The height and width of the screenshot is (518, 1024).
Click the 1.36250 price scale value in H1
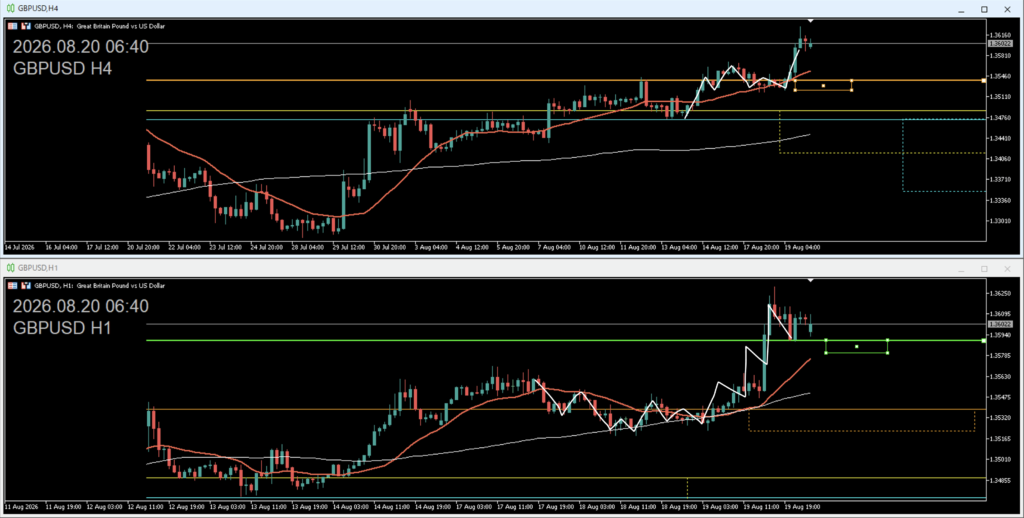click(1000, 294)
